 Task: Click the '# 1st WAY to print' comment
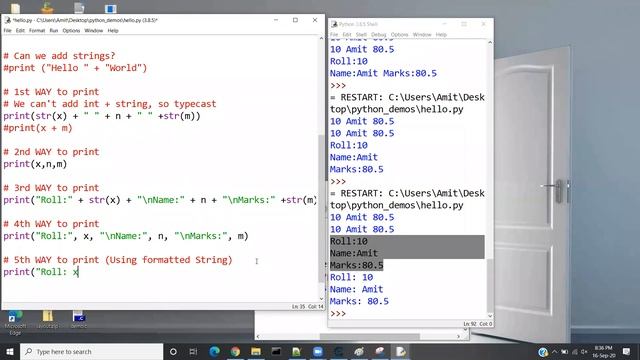pos(51,92)
